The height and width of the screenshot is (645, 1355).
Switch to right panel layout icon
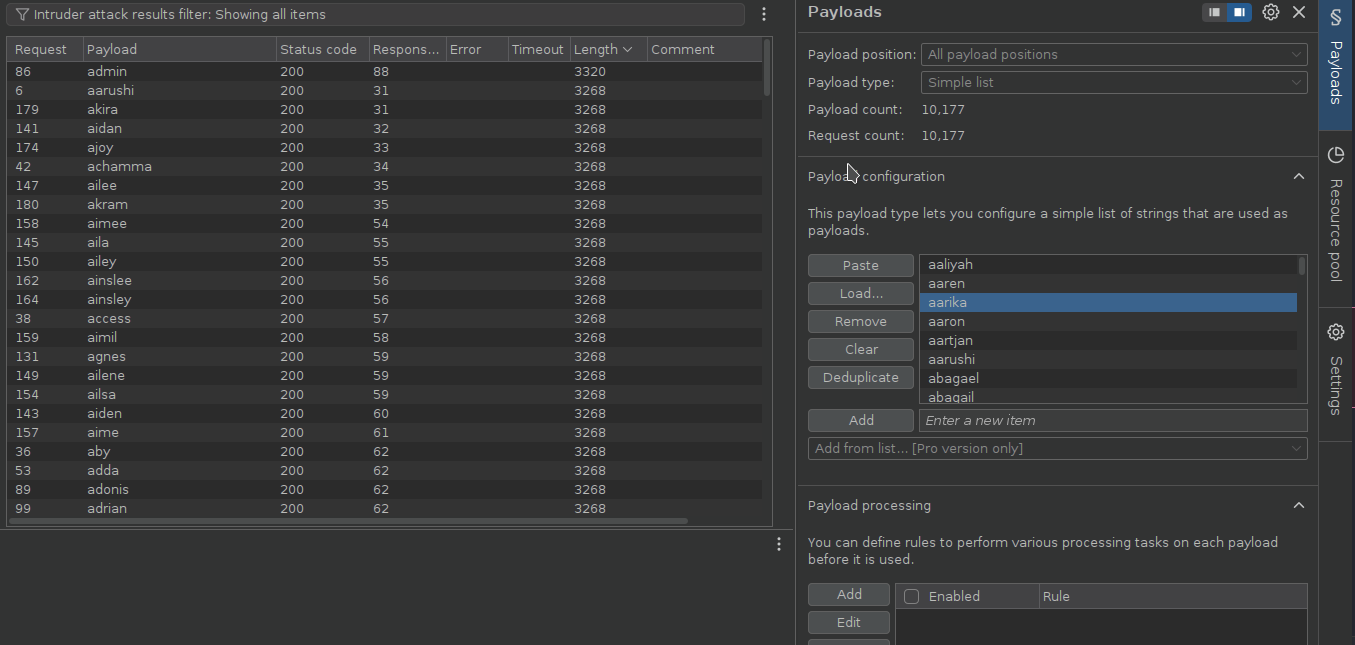pyautogui.click(x=1239, y=12)
